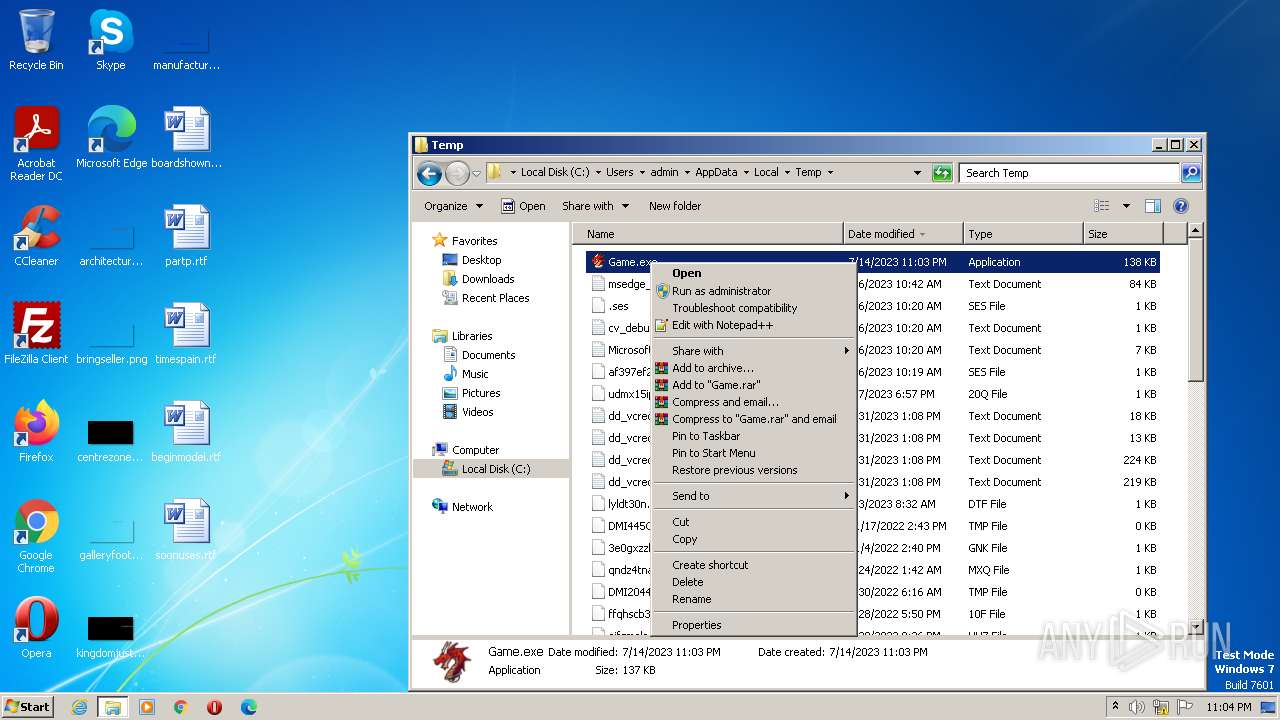This screenshot has width=1280, height=720.
Task: Sort files by Type column header
Action: click(1023, 234)
